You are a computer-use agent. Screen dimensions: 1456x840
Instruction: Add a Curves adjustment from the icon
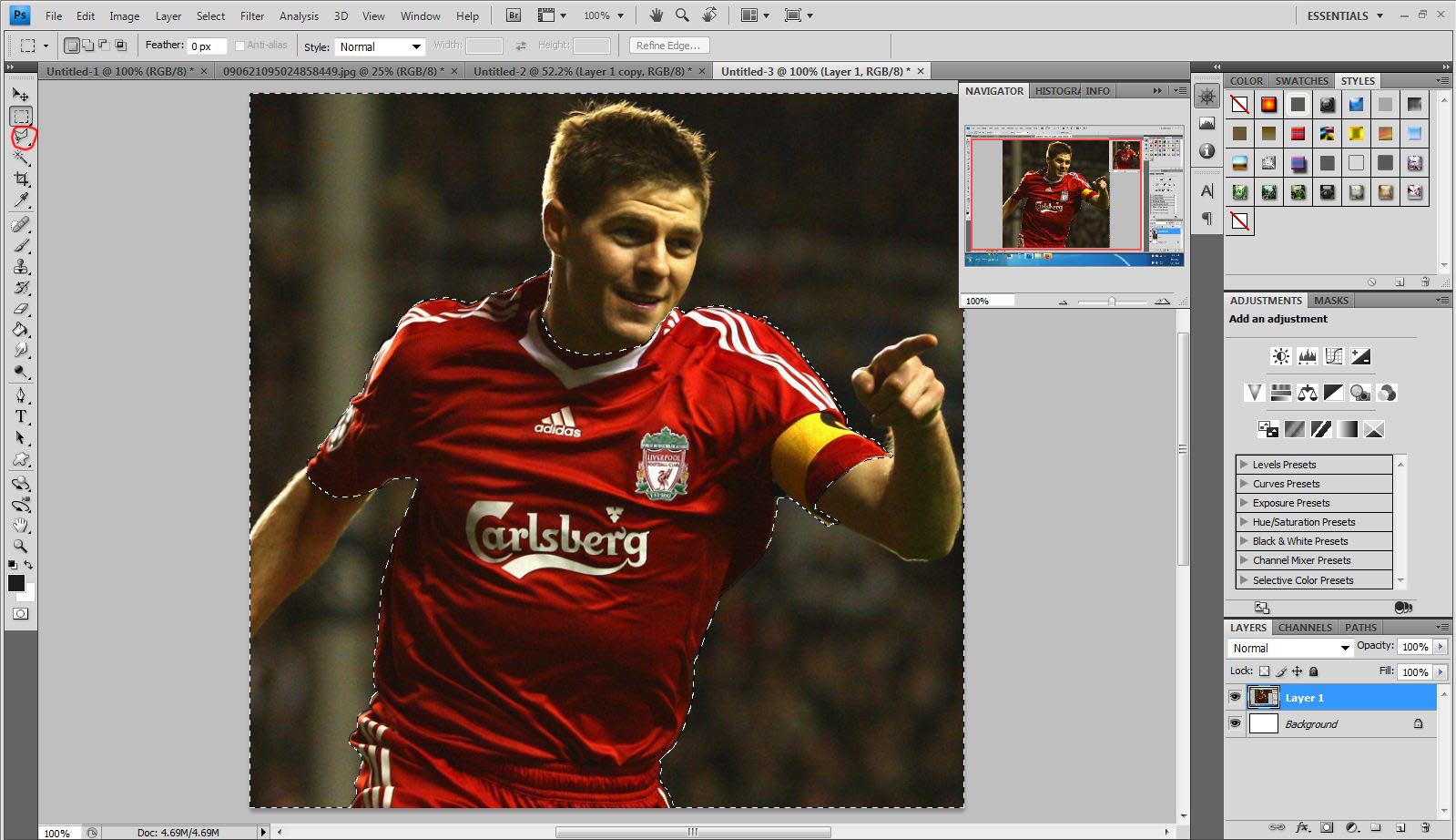[x=1334, y=356]
